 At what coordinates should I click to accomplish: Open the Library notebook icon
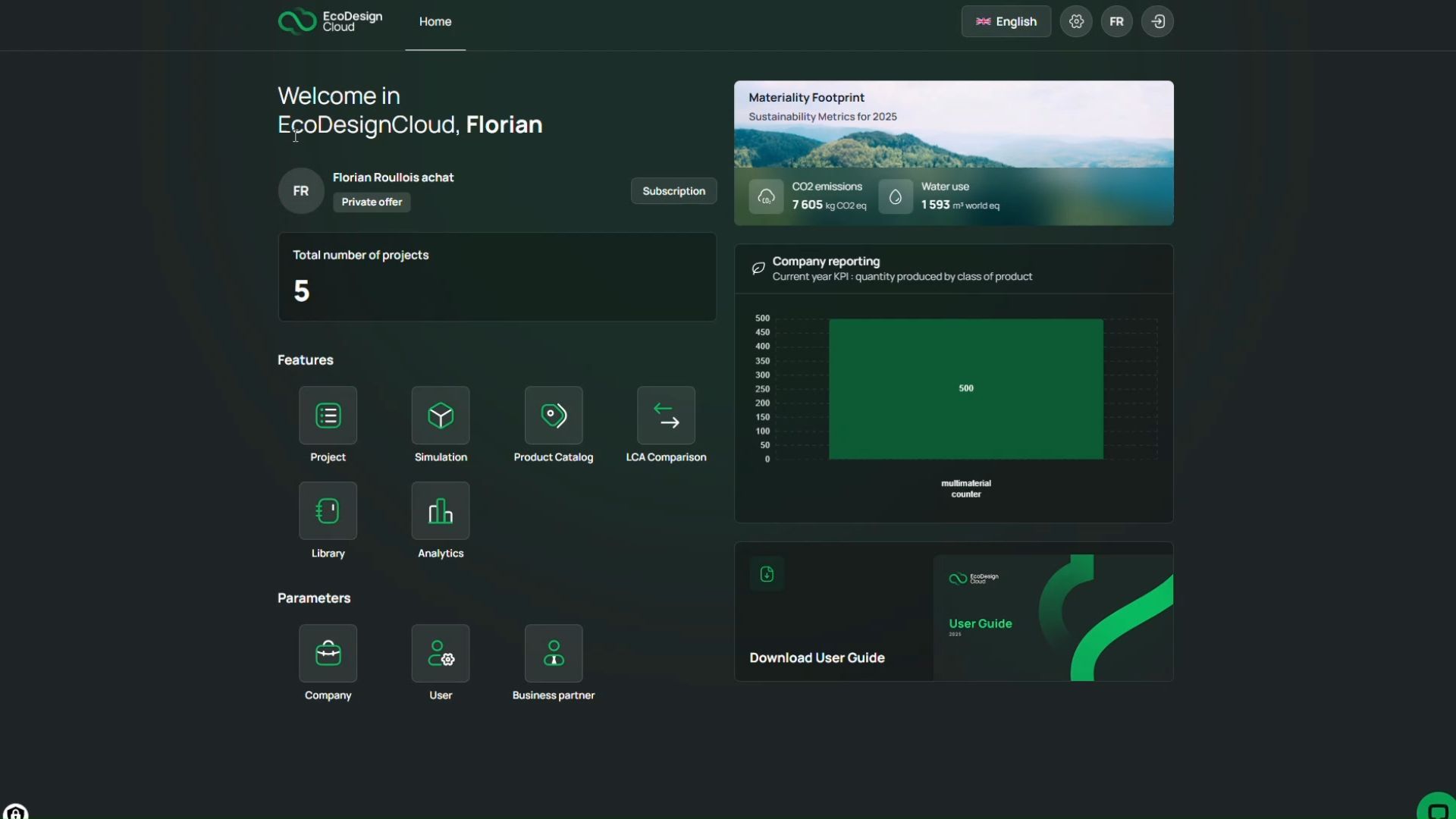(328, 511)
